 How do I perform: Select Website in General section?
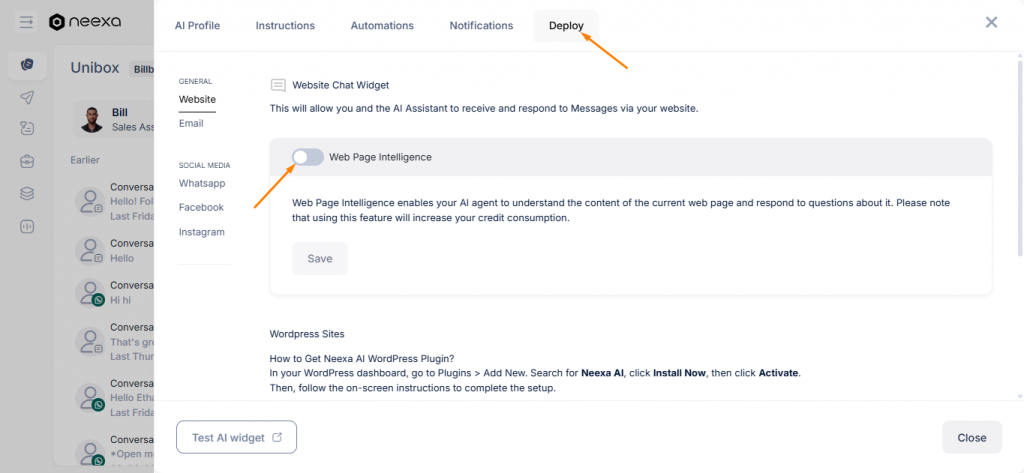[x=197, y=99]
